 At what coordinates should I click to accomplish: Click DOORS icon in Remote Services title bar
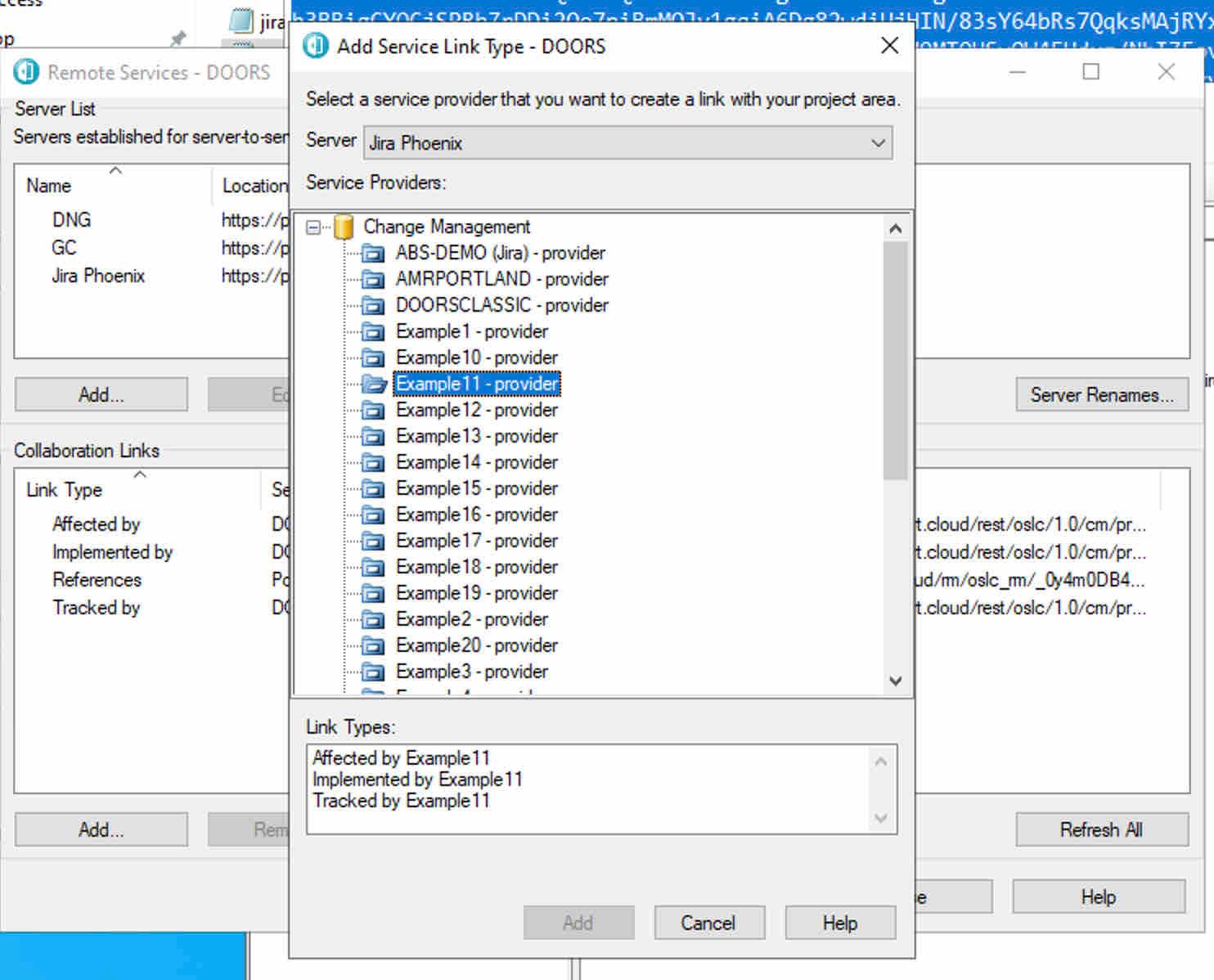point(26,72)
